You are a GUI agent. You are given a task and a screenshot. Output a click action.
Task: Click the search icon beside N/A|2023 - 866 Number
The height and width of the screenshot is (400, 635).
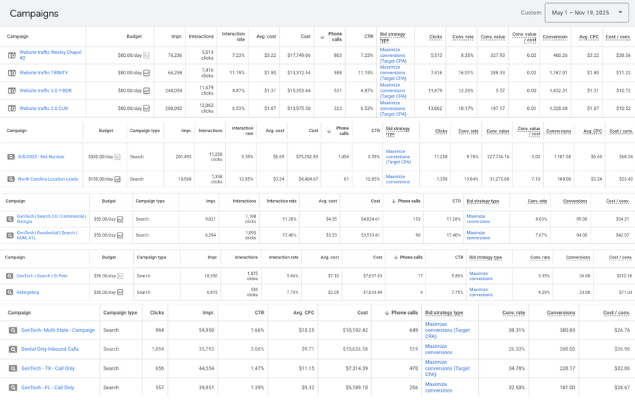(x=9, y=157)
